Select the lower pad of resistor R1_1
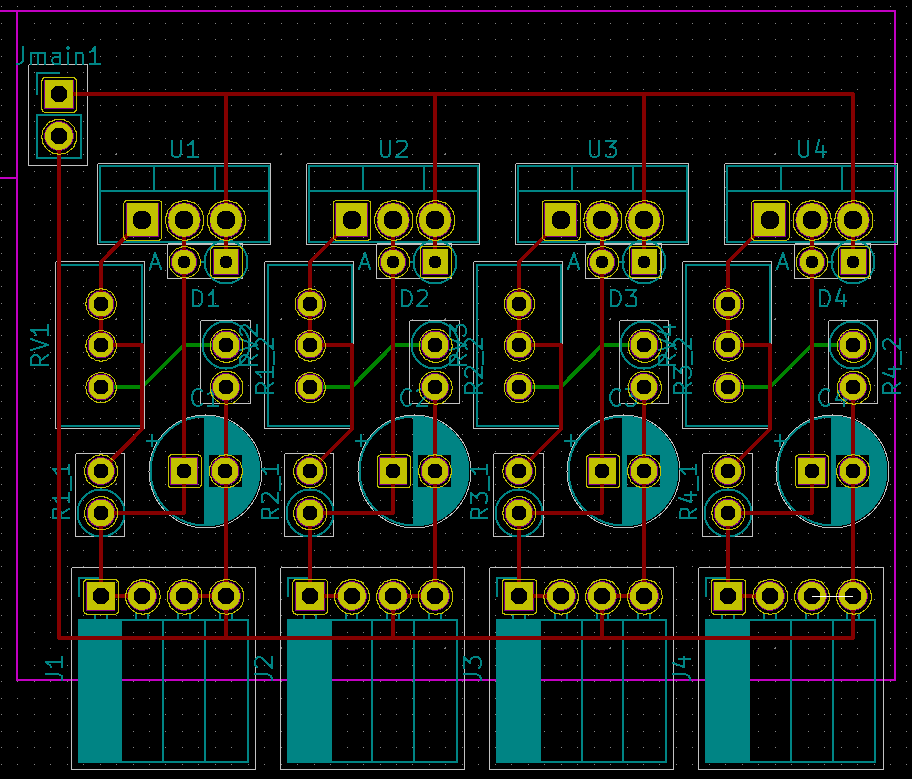 click(101, 513)
